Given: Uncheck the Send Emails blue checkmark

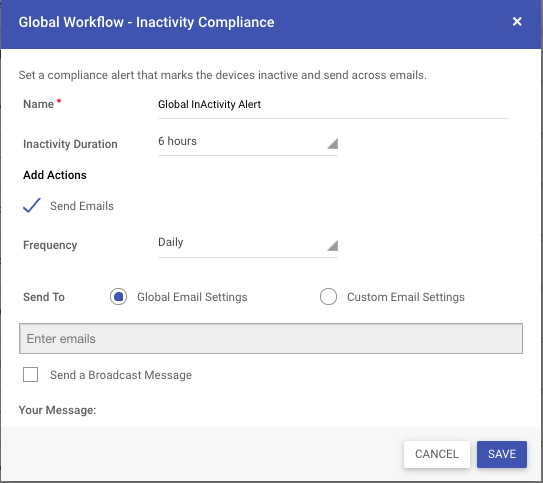Looking at the screenshot, I should [x=32, y=206].
